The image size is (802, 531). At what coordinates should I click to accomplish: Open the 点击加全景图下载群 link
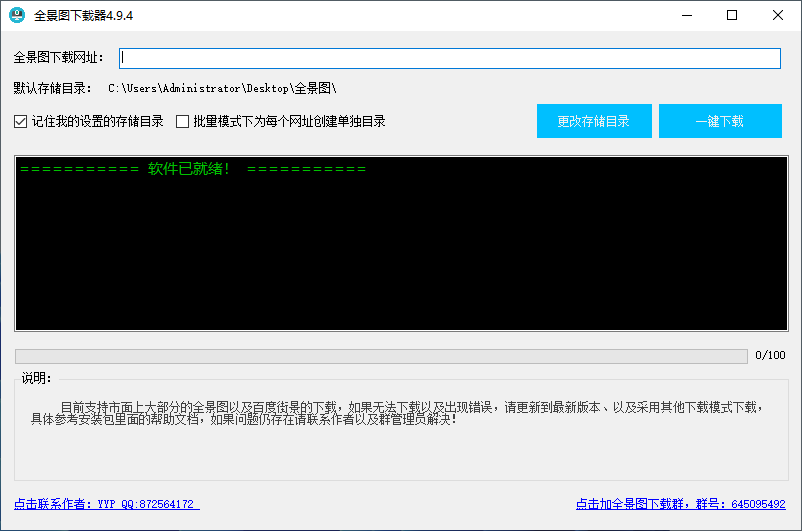click(680, 504)
